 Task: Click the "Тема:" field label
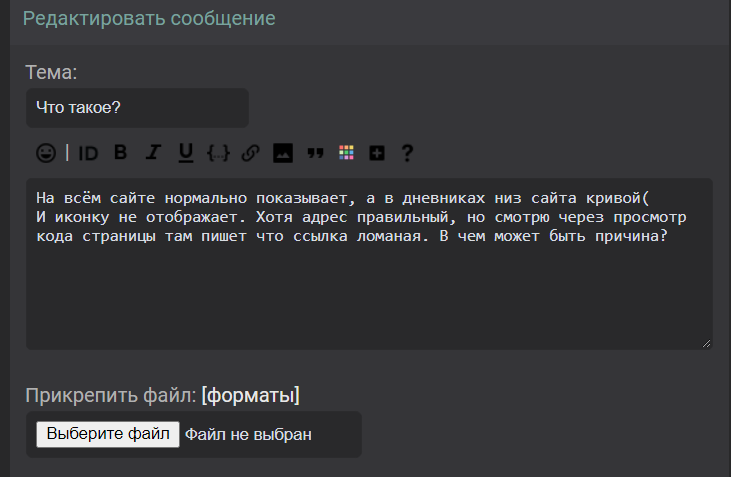point(51,73)
